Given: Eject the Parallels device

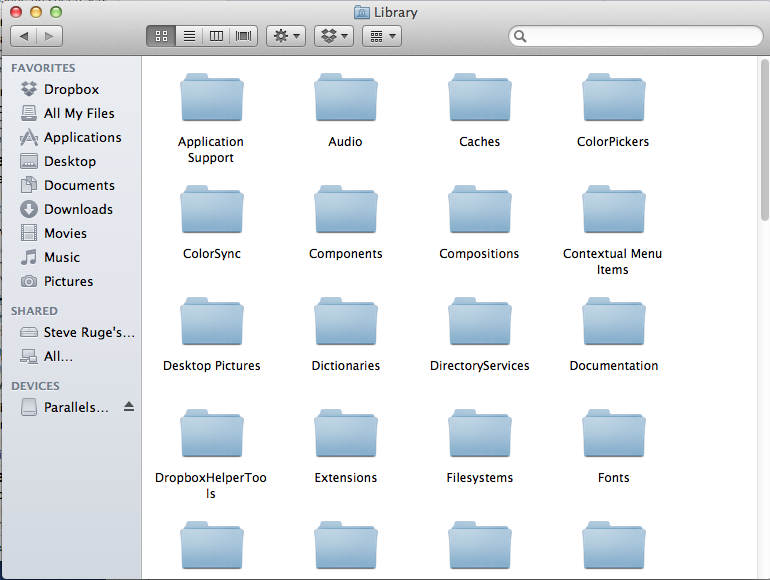Looking at the screenshot, I should tap(128, 407).
